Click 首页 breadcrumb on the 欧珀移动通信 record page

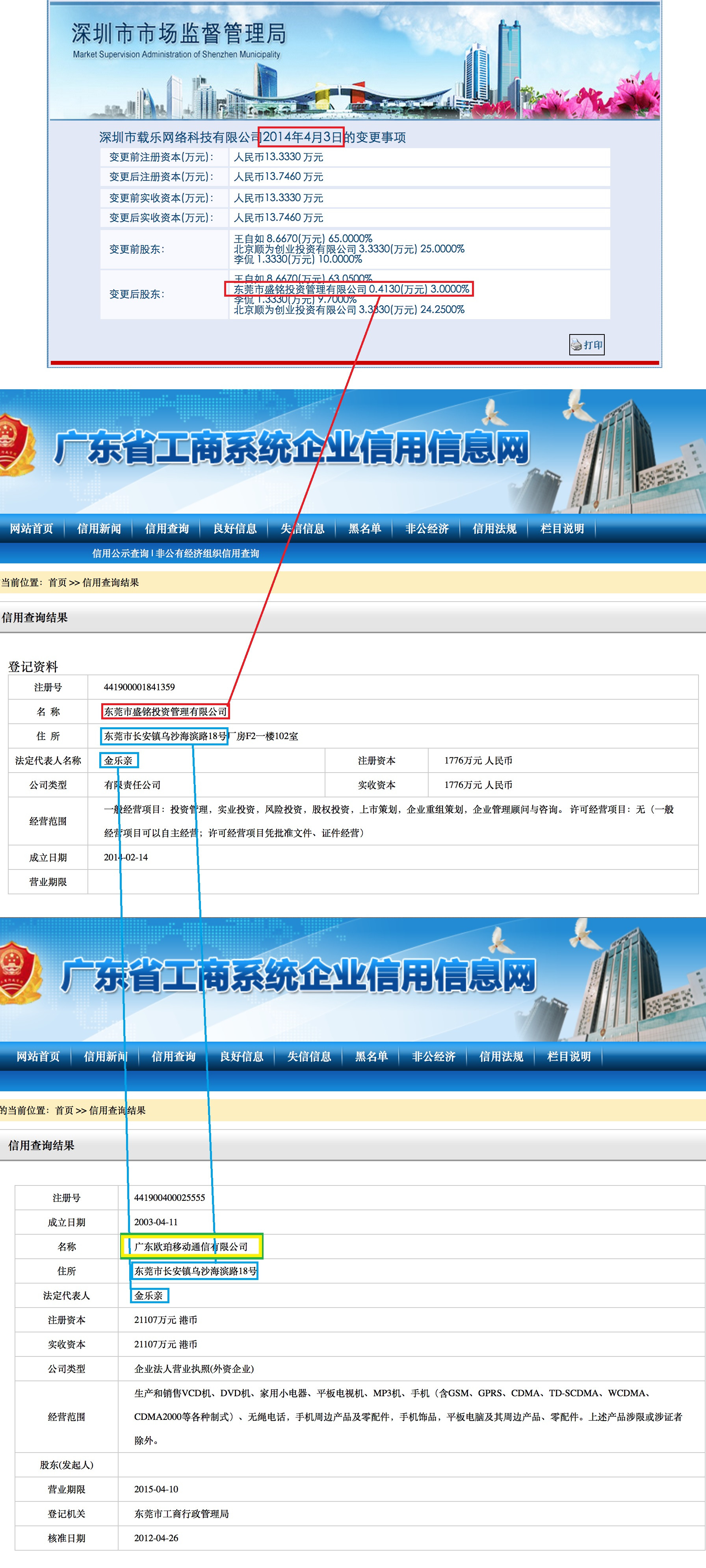click(65, 1110)
